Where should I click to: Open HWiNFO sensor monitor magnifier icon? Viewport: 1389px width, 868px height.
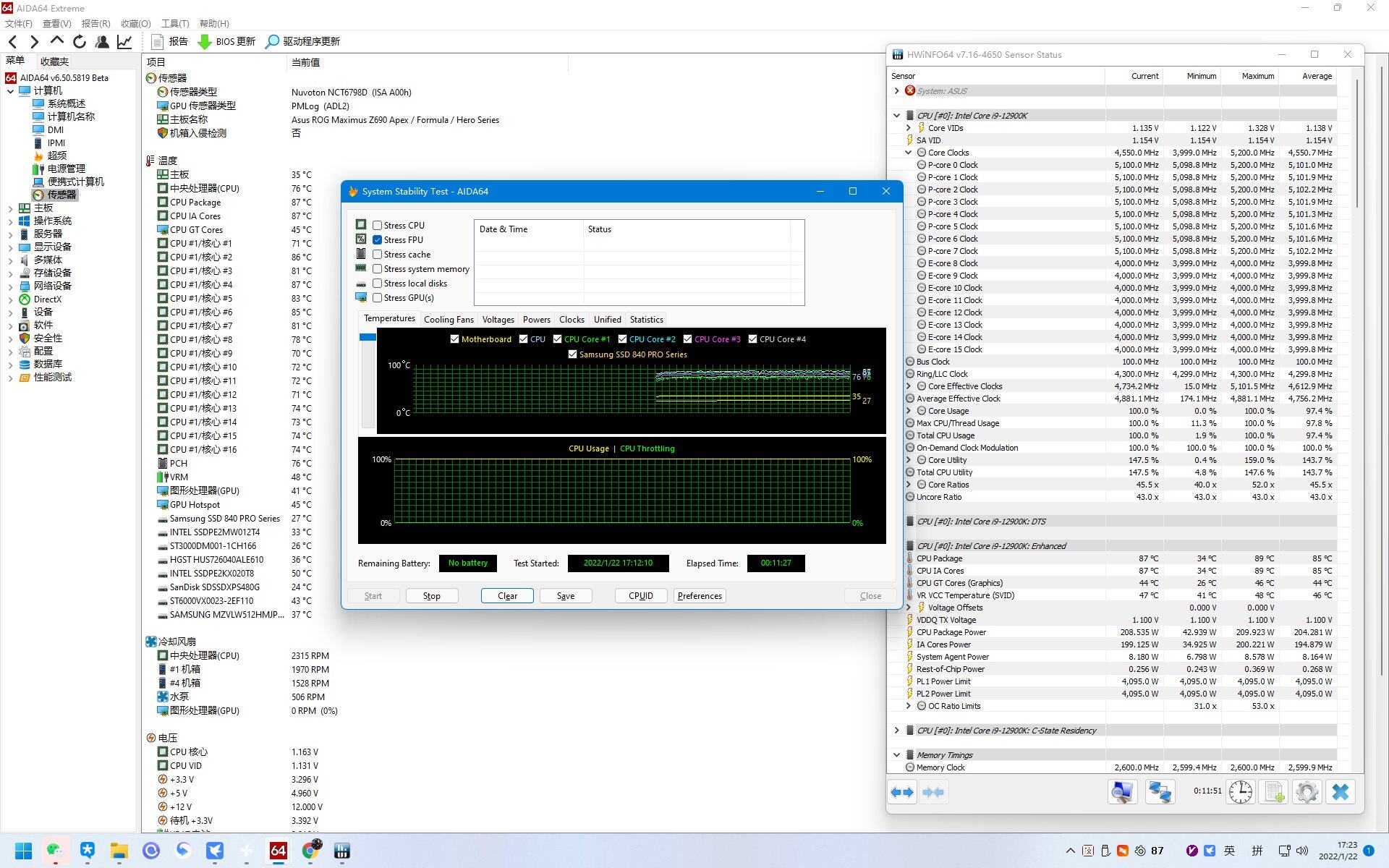pos(1122,792)
